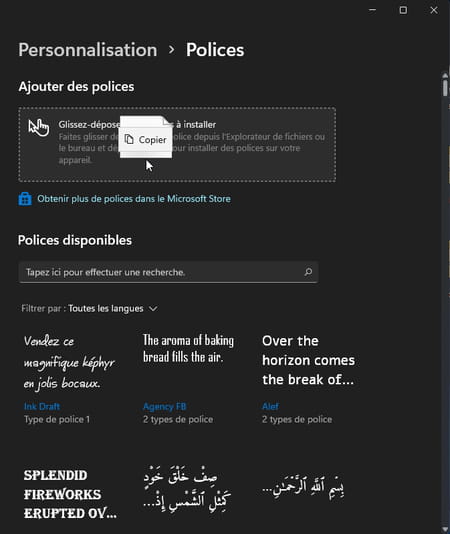
Task: Click the vertical scrollbar thumb
Action: click(445, 88)
